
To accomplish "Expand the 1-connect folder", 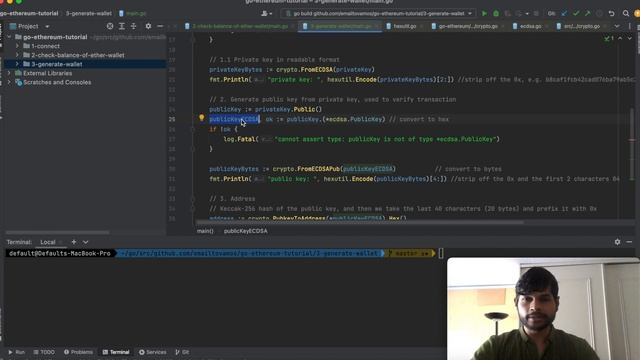I will 17,46.
